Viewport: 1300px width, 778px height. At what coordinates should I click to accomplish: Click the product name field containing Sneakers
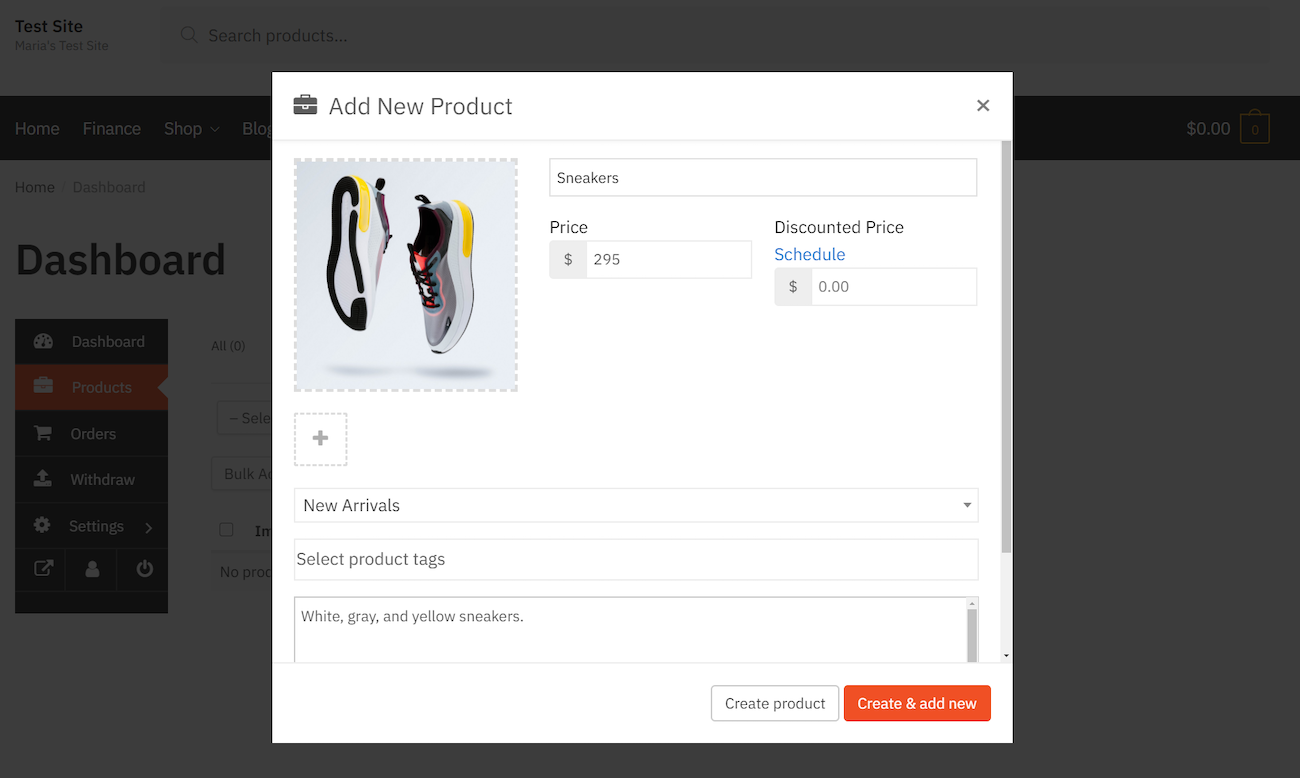[x=763, y=177]
